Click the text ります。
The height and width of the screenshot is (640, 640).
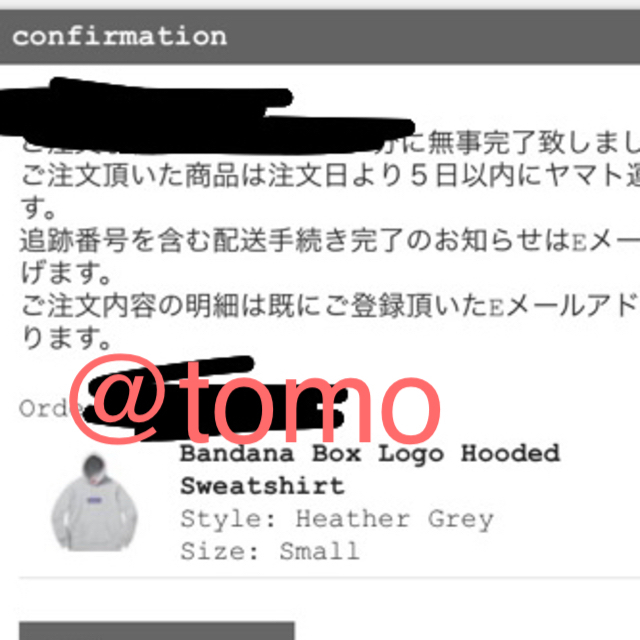66,338
